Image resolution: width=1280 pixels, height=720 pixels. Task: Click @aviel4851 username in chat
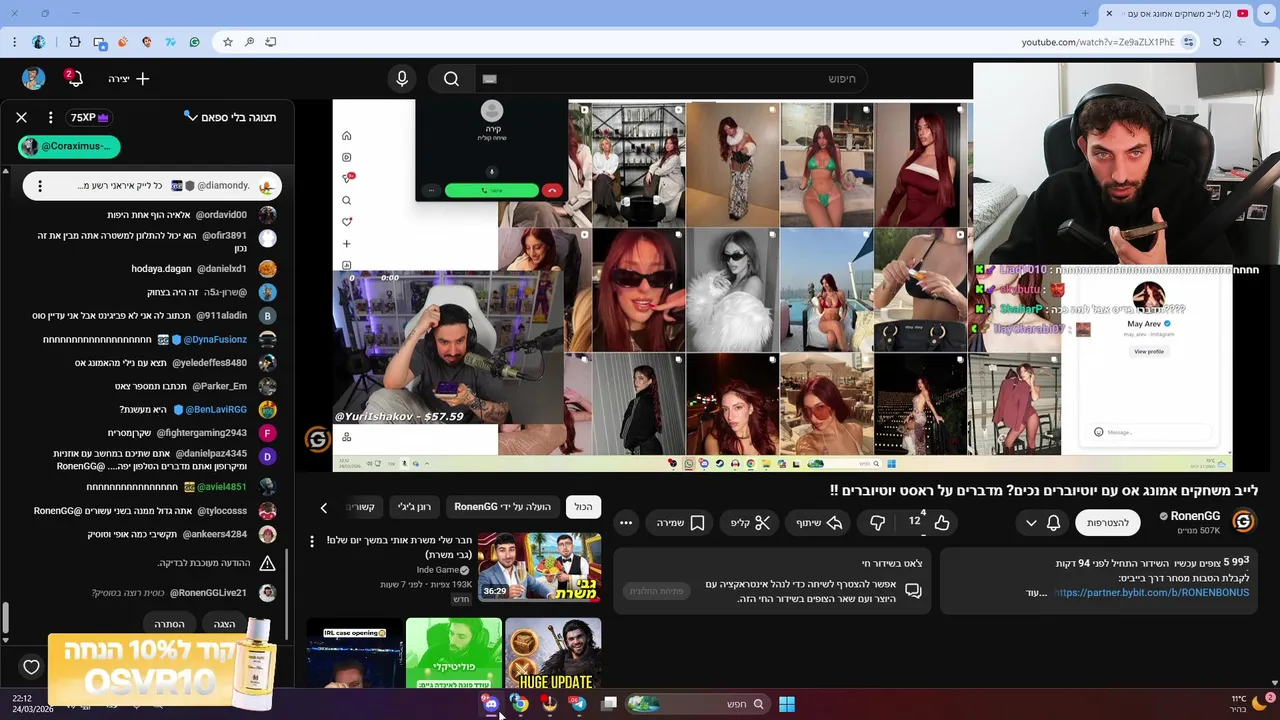tap(221, 487)
